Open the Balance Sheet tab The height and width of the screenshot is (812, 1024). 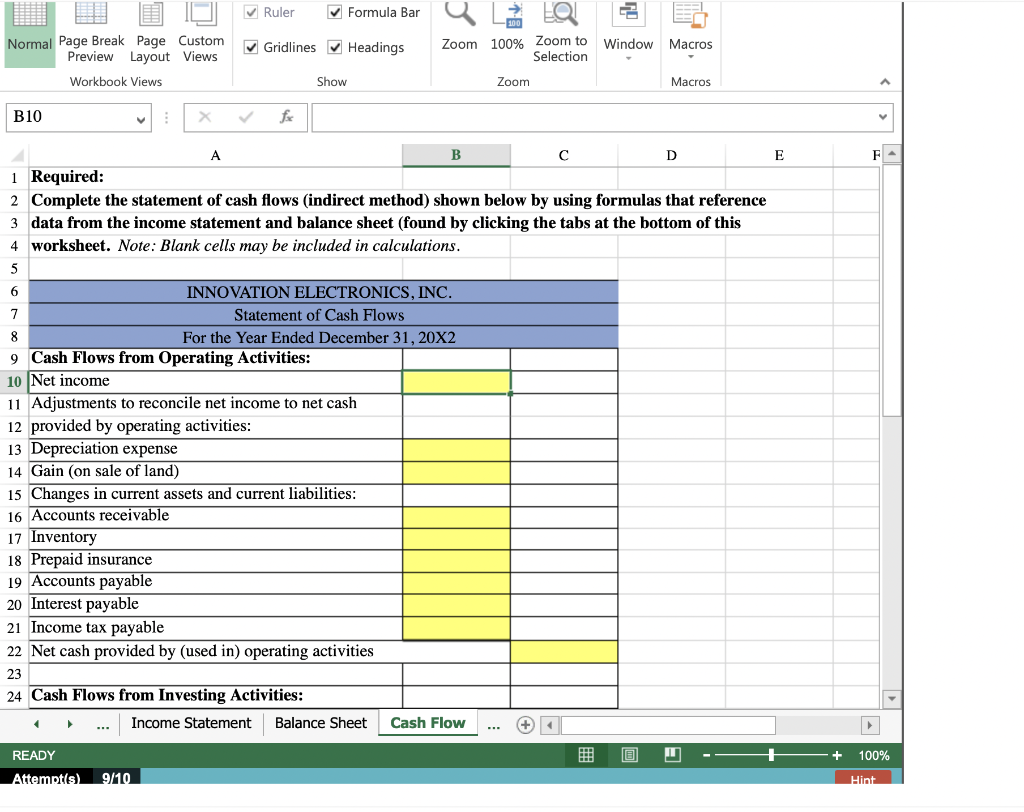pyautogui.click(x=321, y=723)
